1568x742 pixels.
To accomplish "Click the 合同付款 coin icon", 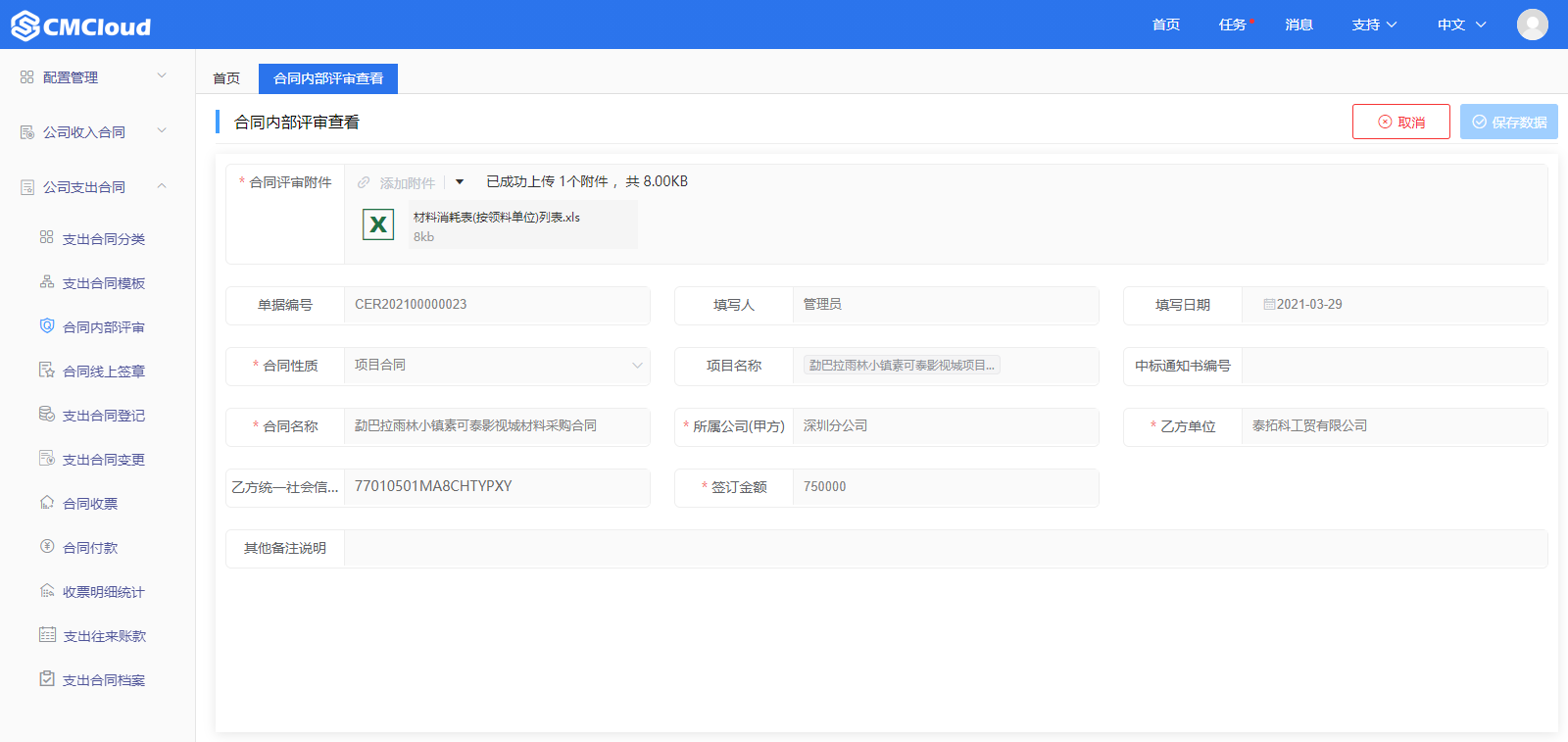I will pyautogui.click(x=46, y=546).
